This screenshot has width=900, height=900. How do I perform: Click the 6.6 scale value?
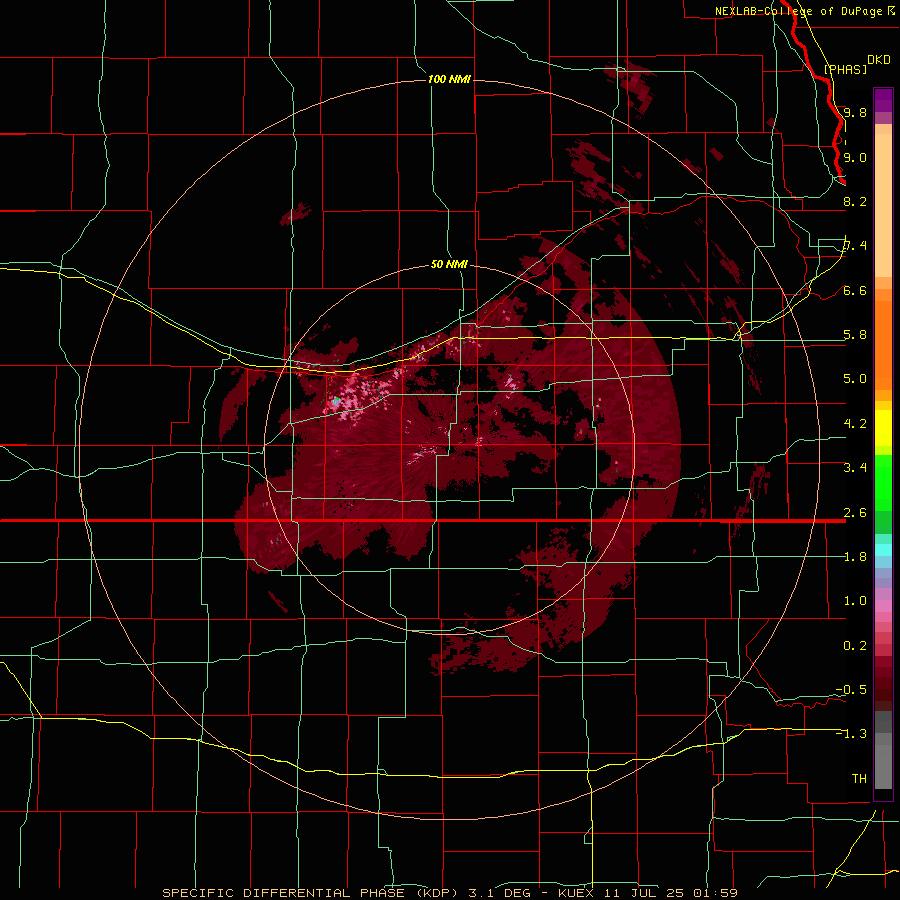click(x=855, y=290)
